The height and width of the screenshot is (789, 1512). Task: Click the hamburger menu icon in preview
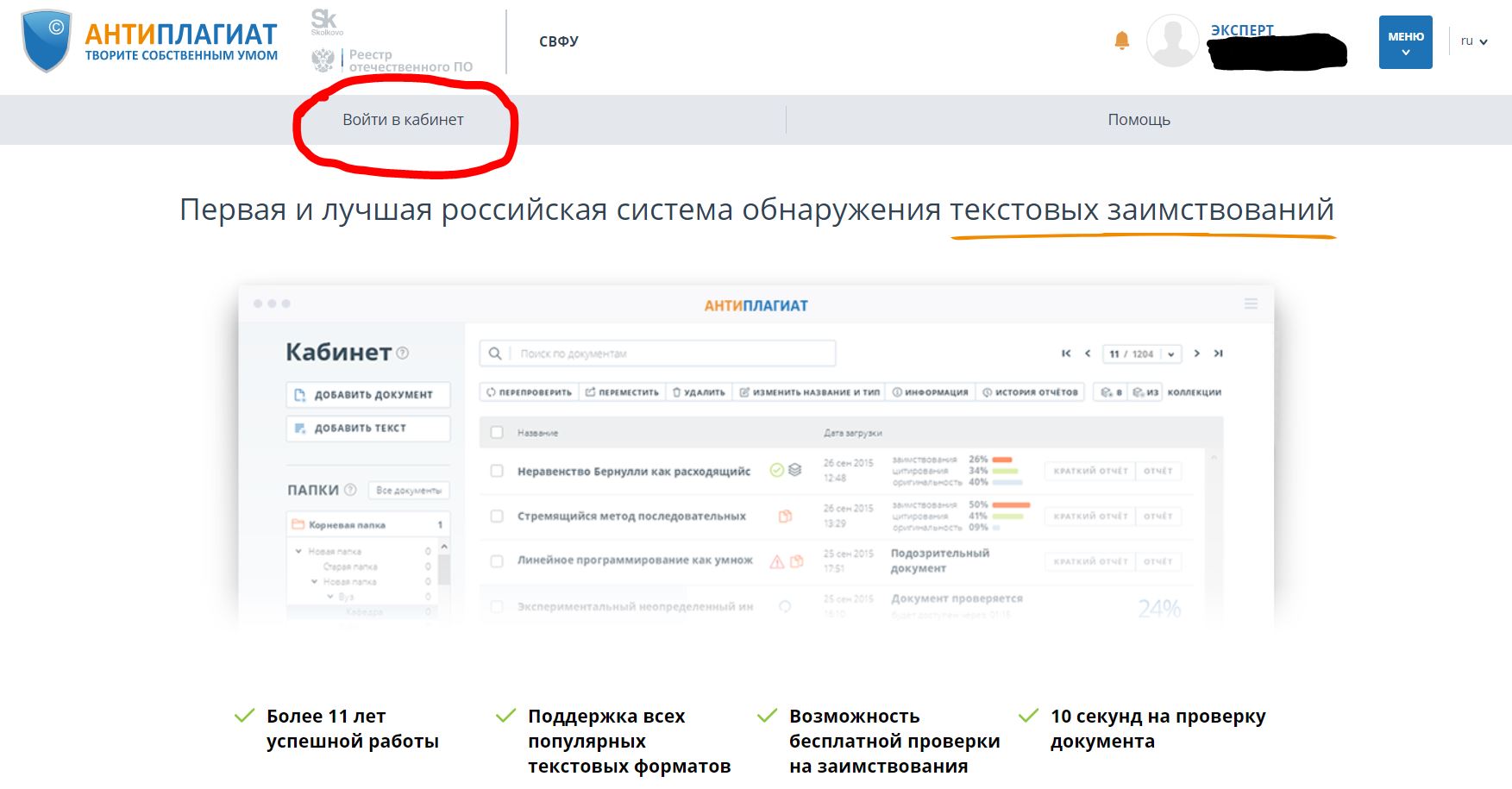[x=1251, y=304]
